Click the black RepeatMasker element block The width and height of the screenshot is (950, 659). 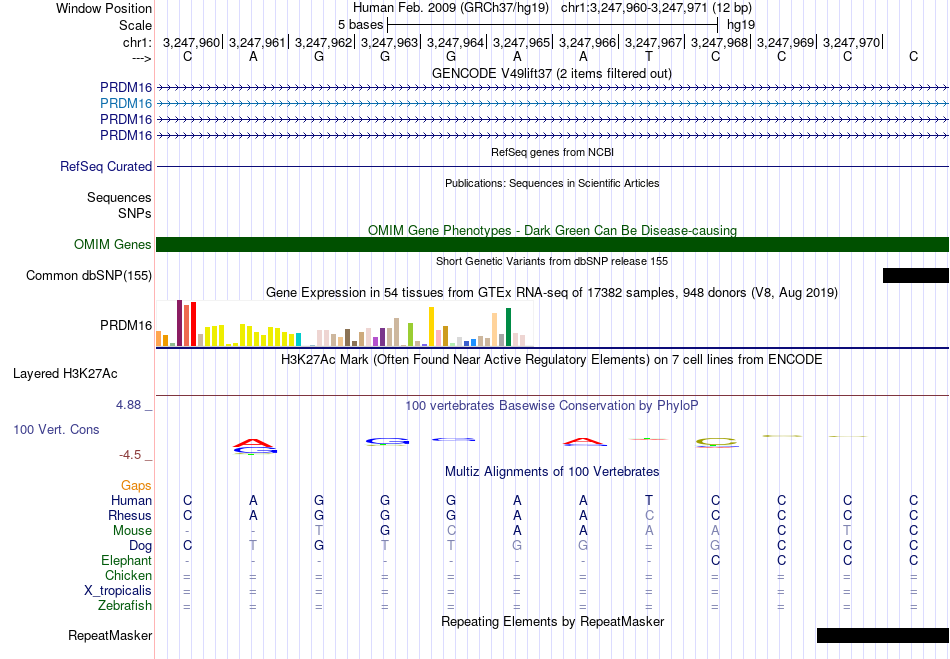[883, 635]
